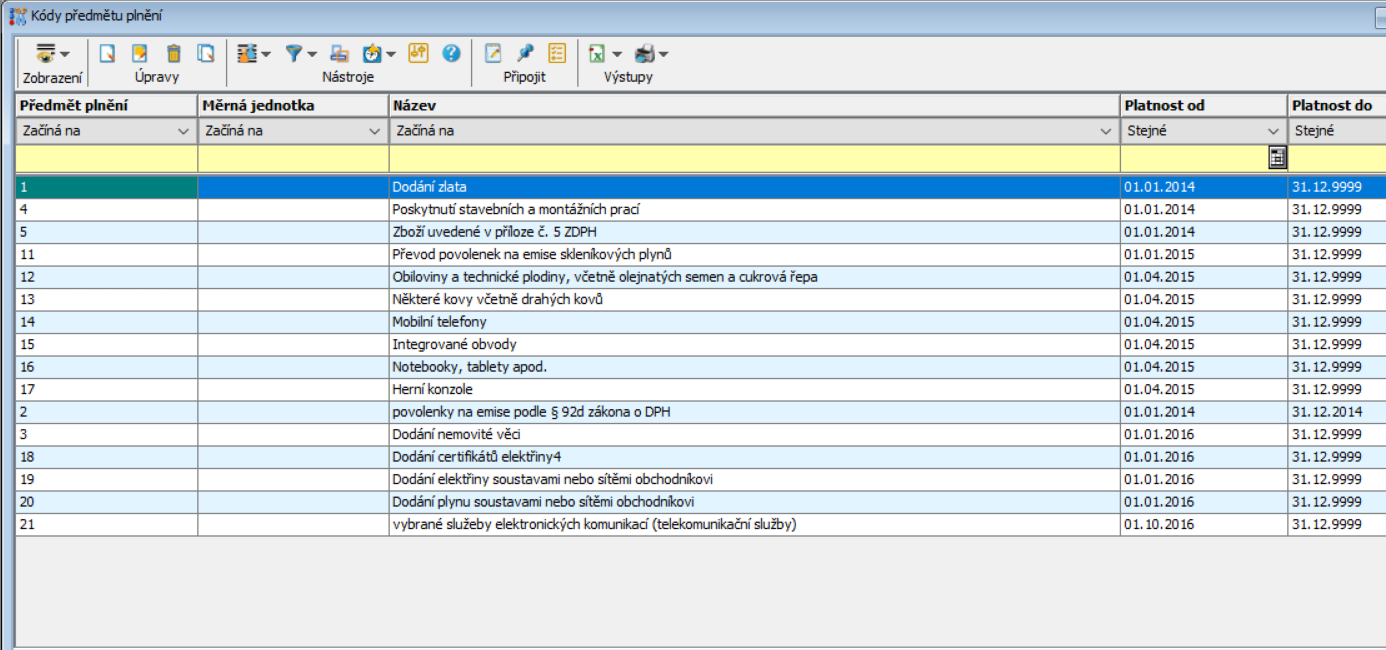
Task: Click the copy record icon in Úpravy
Action: click(206, 54)
